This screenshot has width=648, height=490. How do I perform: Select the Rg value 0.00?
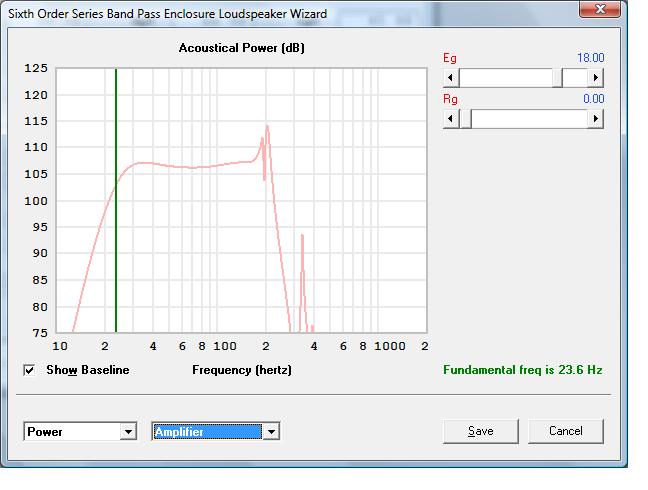click(593, 99)
